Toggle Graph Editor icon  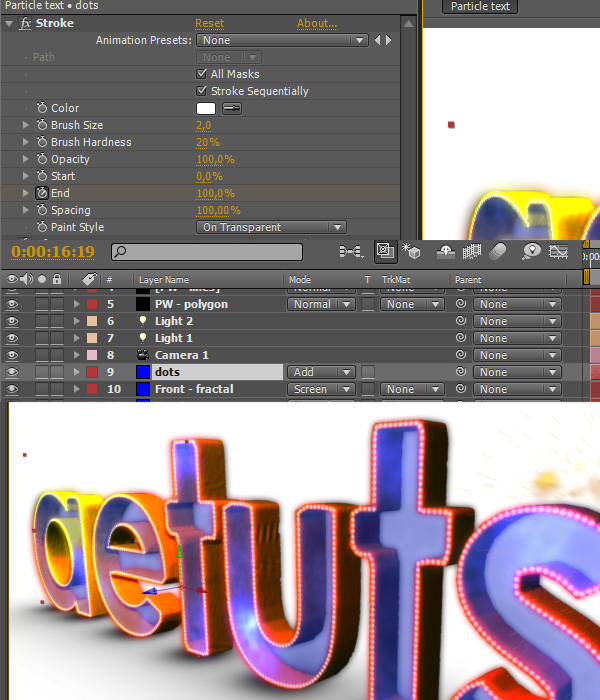pos(558,252)
